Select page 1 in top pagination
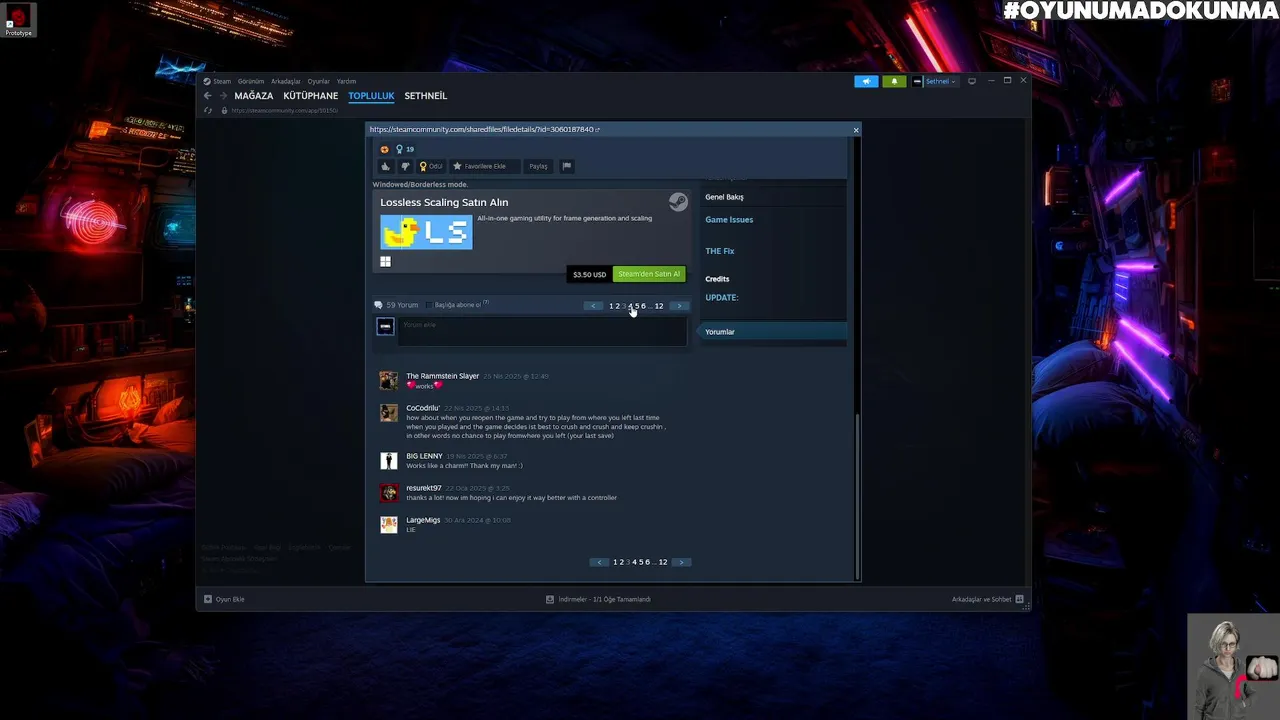 [x=611, y=306]
